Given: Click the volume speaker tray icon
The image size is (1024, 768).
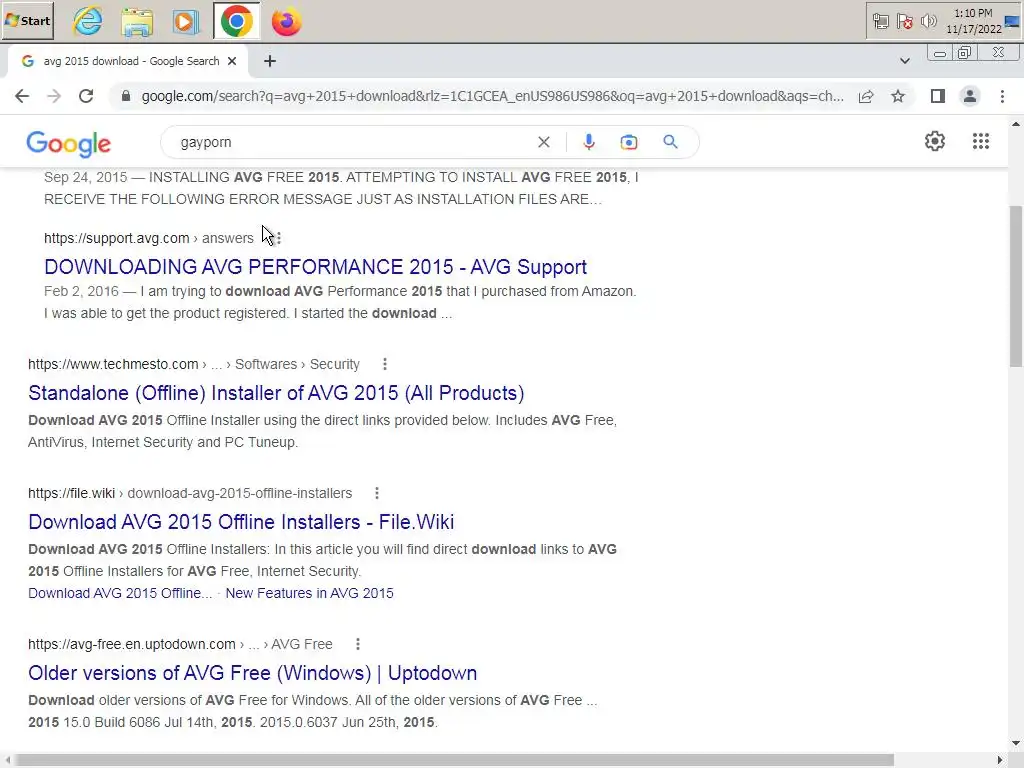Looking at the screenshot, I should [x=928, y=22].
